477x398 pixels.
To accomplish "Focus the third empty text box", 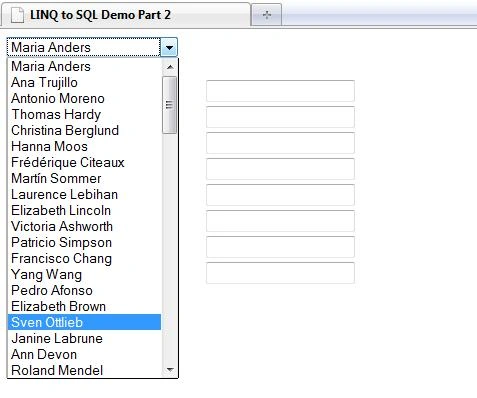I will coord(280,143).
